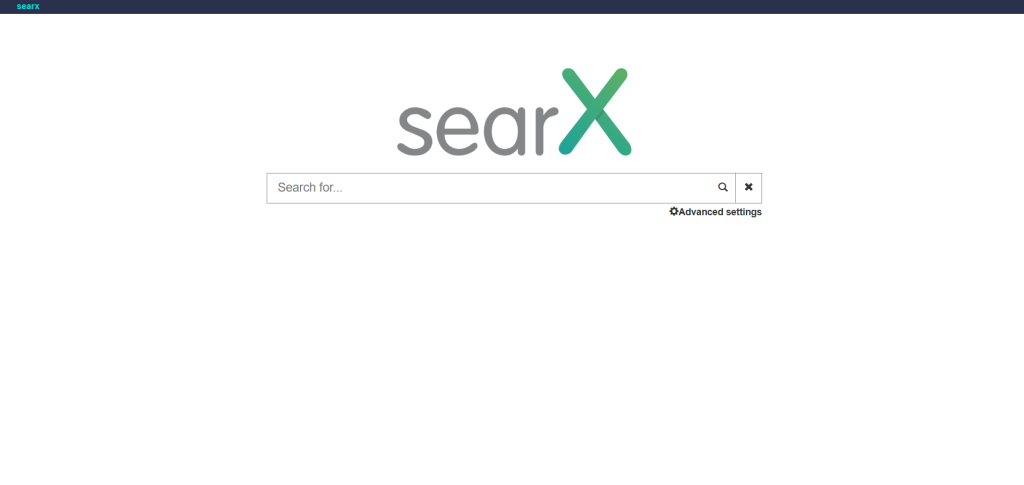Viewport: 1024px width, 485px height.
Task: Show advanced options under the search box
Action: click(x=715, y=211)
